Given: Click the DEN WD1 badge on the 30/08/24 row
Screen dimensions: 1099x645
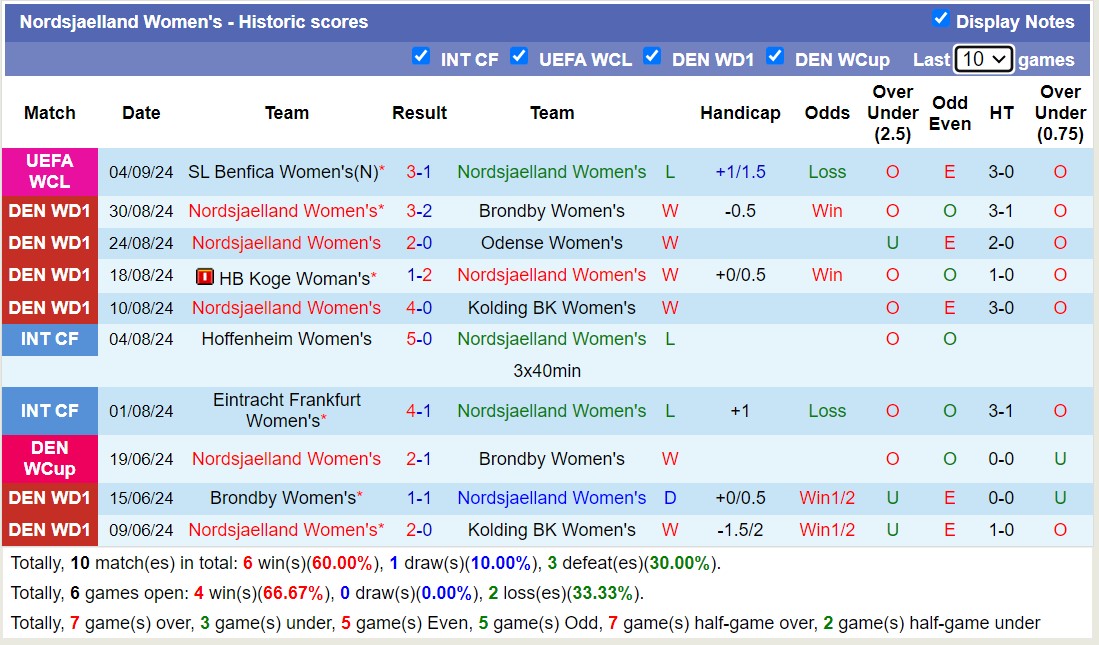Looking at the screenshot, I should (x=50, y=211).
